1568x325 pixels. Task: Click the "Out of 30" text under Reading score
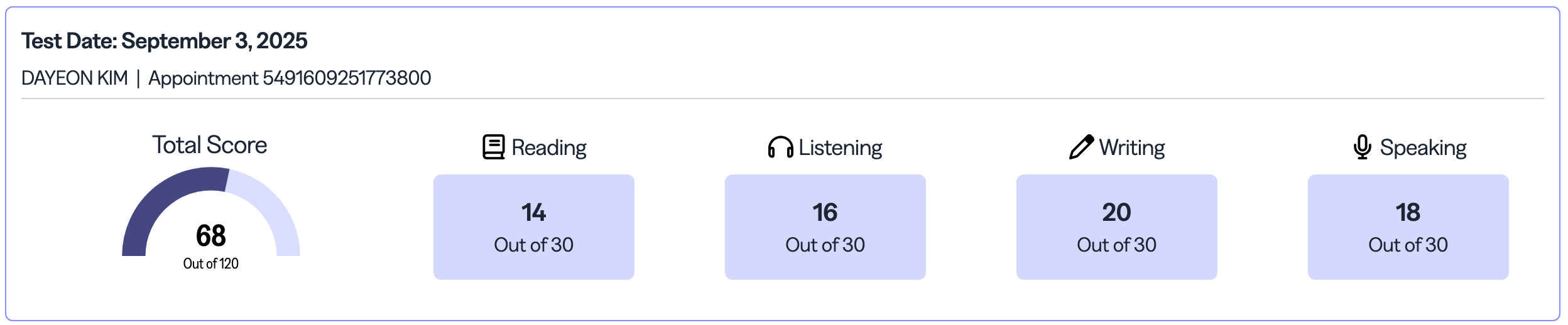click(533, 245)
